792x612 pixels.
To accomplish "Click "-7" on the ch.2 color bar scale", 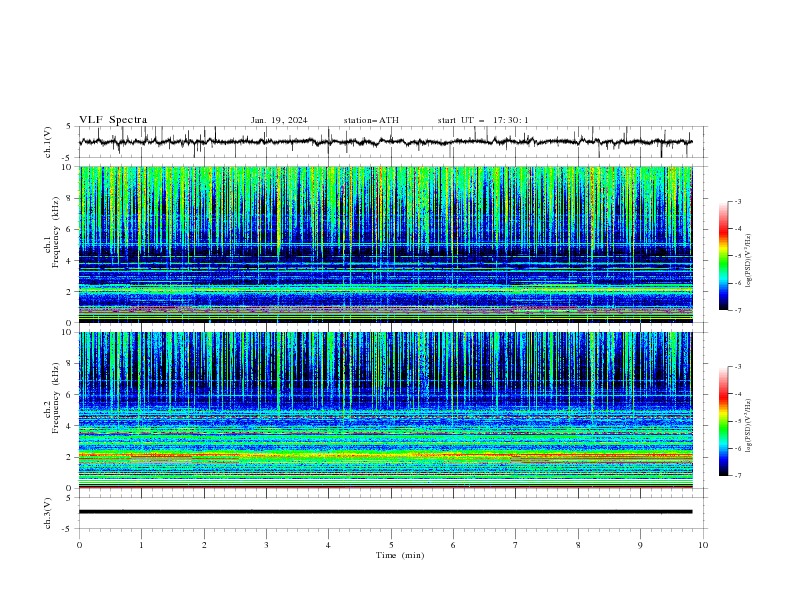I will [x=738, y=476].
